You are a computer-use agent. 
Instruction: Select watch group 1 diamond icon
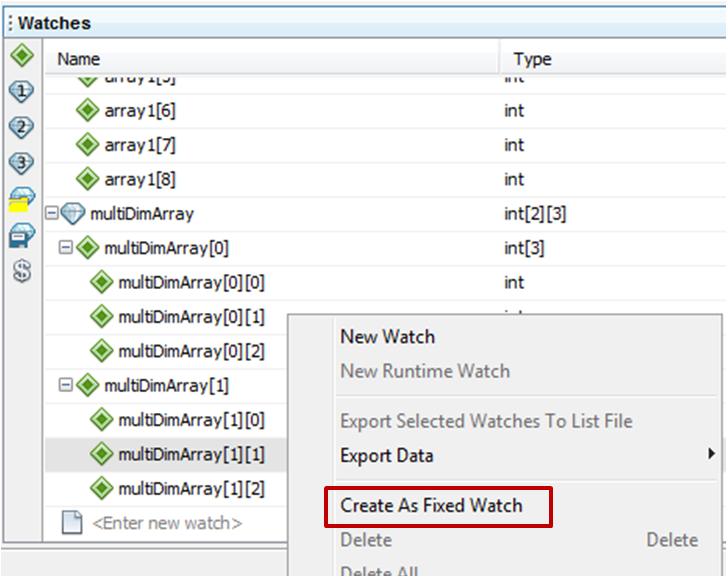tap(21, 91)
